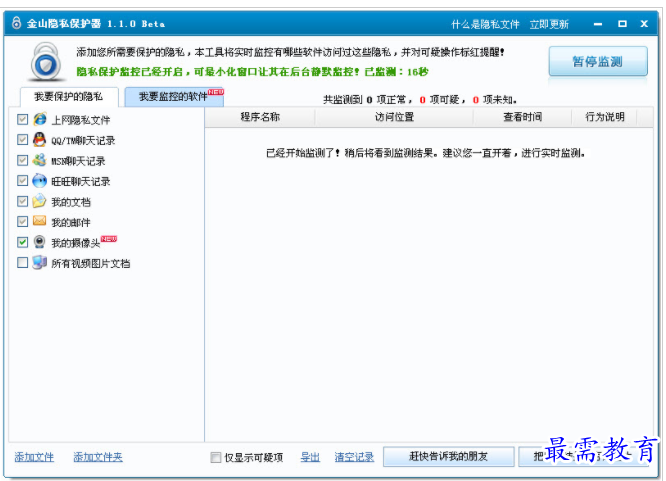666x481 pixels.
Task: Sort by the 访问位置 column header
Action: point(394,117)
